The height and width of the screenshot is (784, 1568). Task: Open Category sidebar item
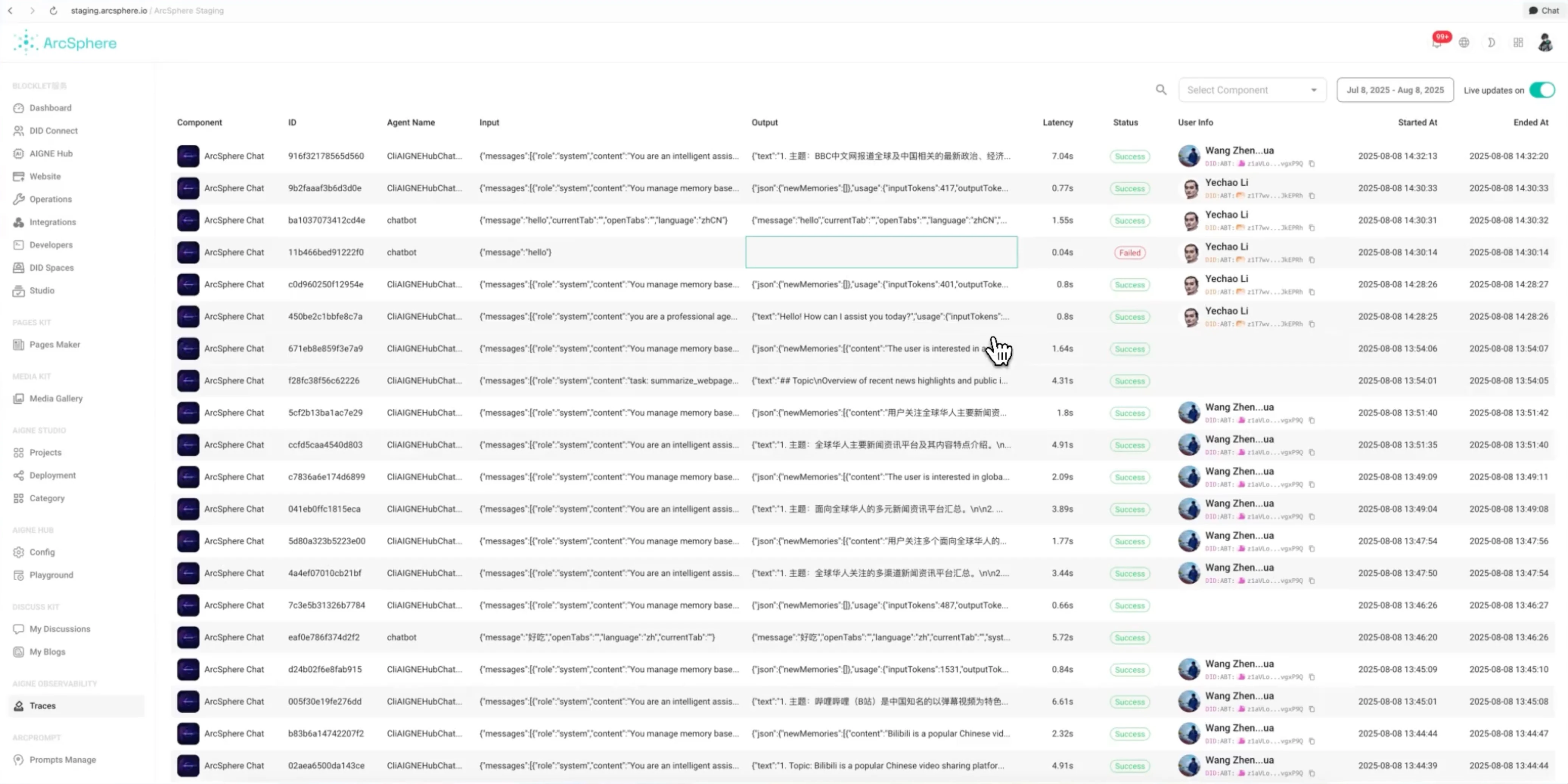(47, 498)
